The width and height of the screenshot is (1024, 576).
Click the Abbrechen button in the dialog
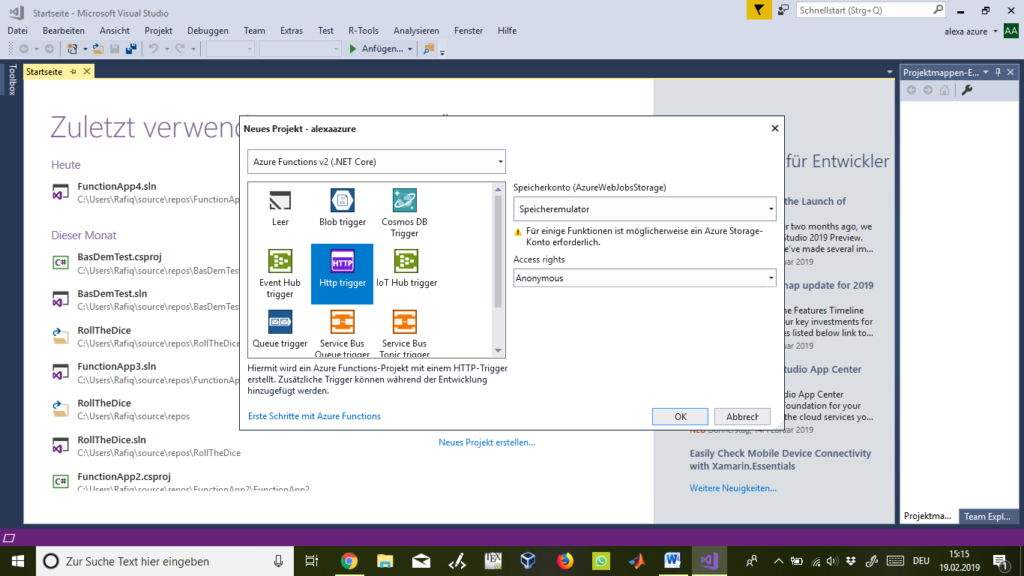point(742,417)
